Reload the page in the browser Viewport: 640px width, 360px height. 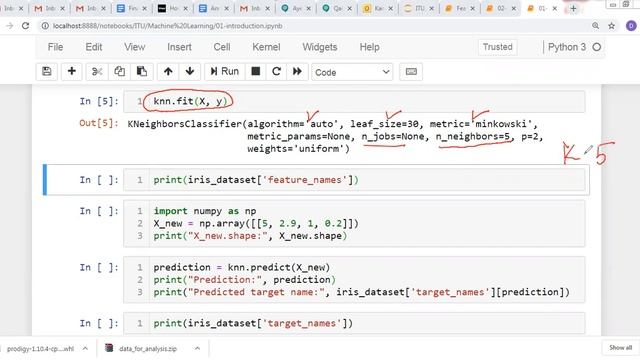tap(26, 26)
